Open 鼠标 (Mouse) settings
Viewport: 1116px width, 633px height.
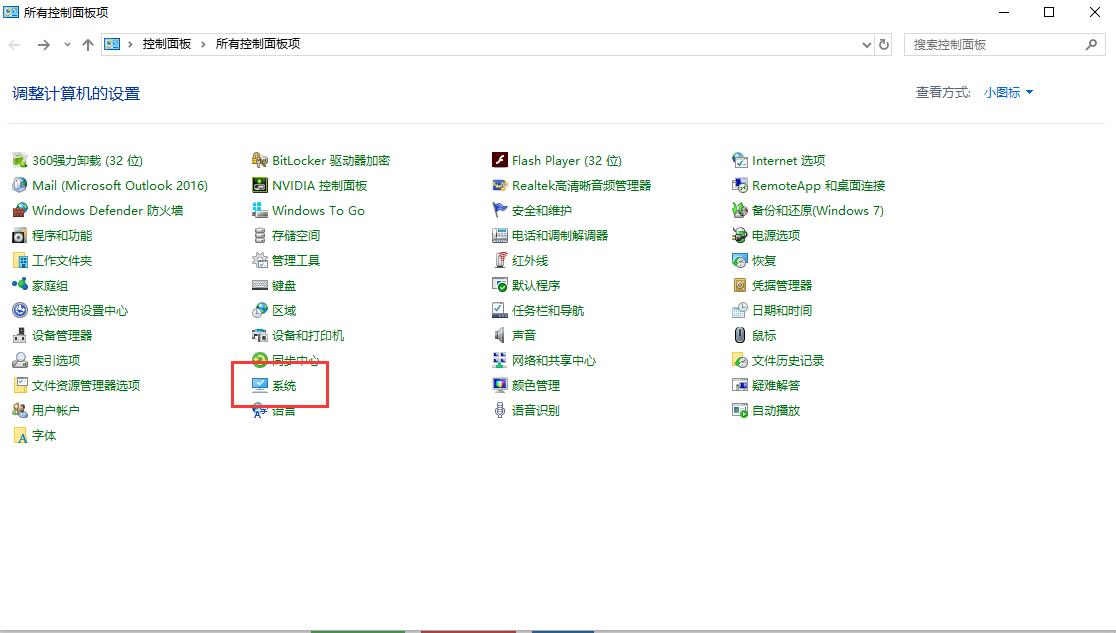pyautogui.click(x=765, y=335)
